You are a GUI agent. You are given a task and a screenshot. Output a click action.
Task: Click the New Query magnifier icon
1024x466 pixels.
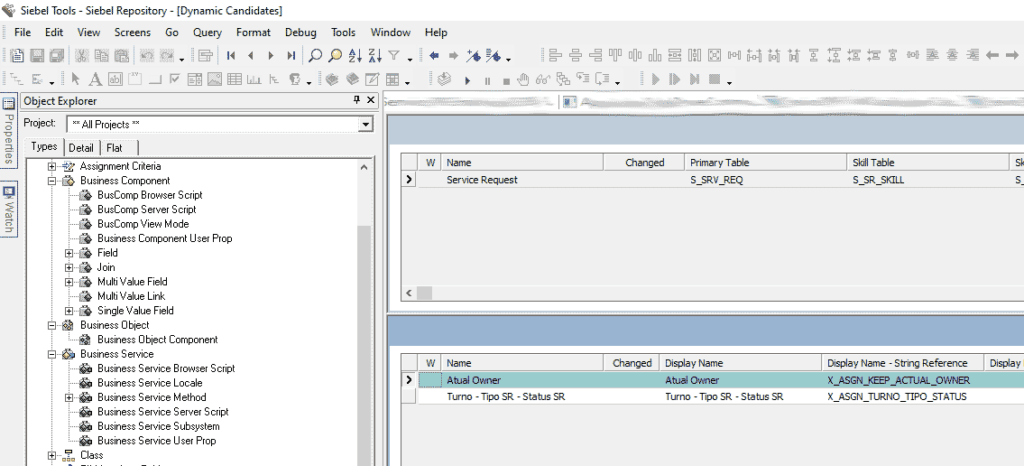[315, 56]
